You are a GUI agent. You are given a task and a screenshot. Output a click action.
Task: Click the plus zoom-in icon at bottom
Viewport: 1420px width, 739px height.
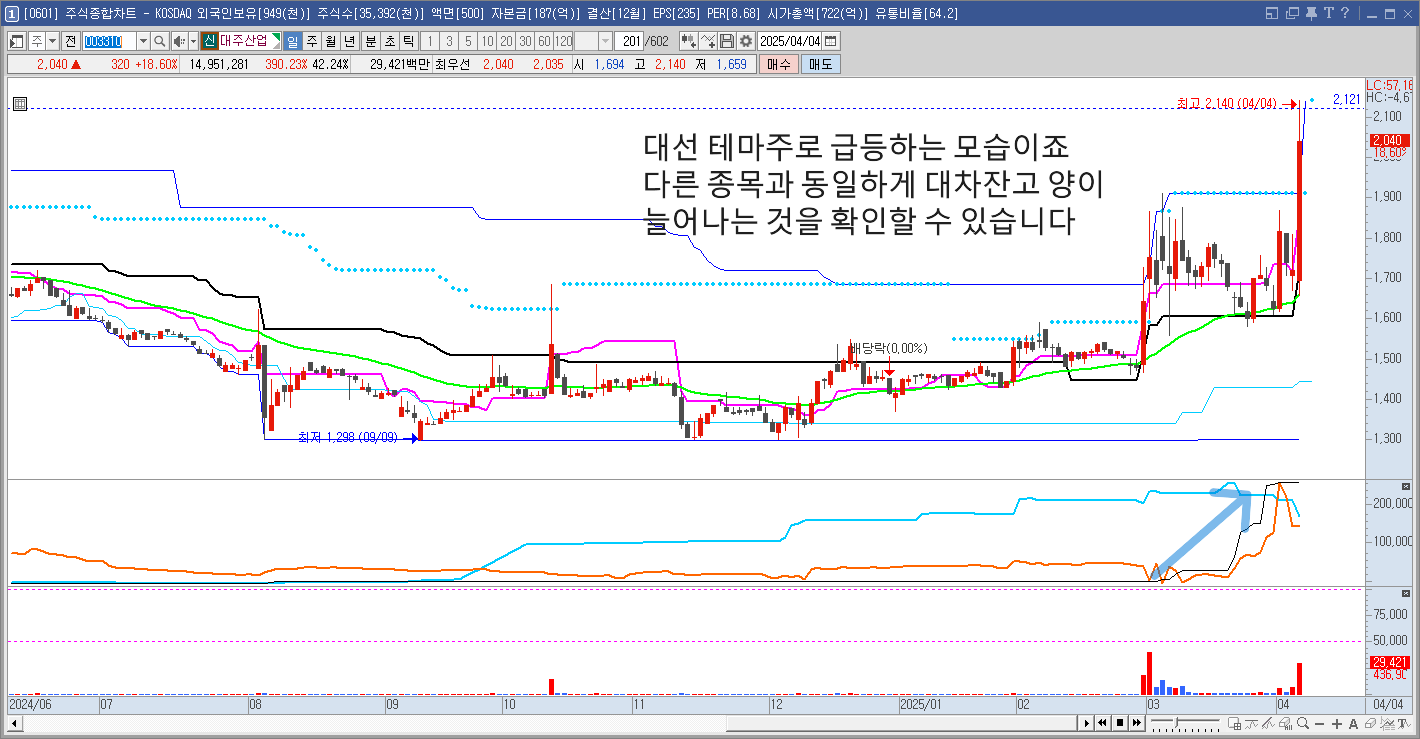tap(1337, 723)
